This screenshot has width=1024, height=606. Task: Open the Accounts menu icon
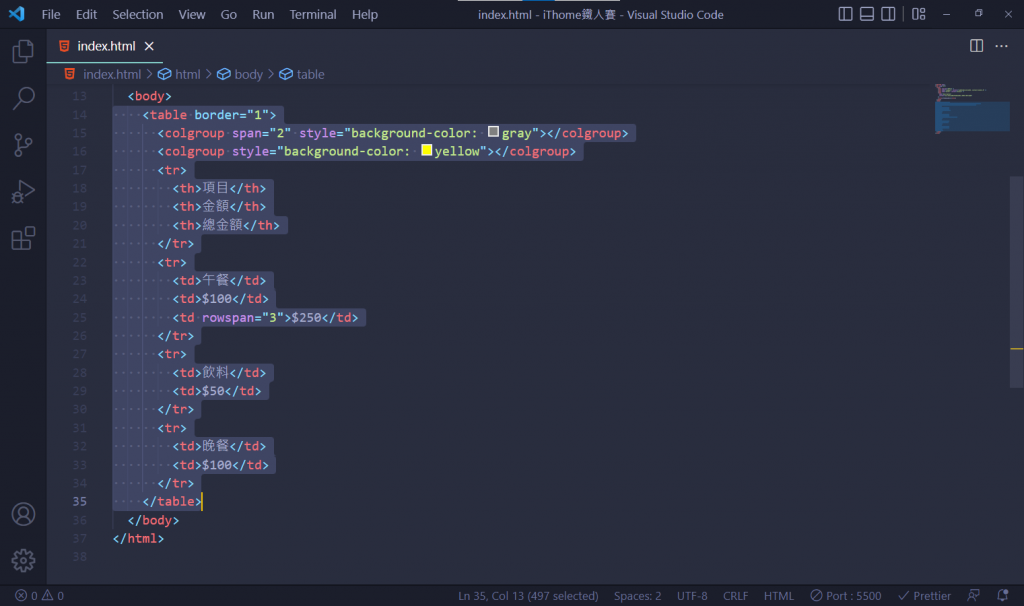(x=23, y=515)
